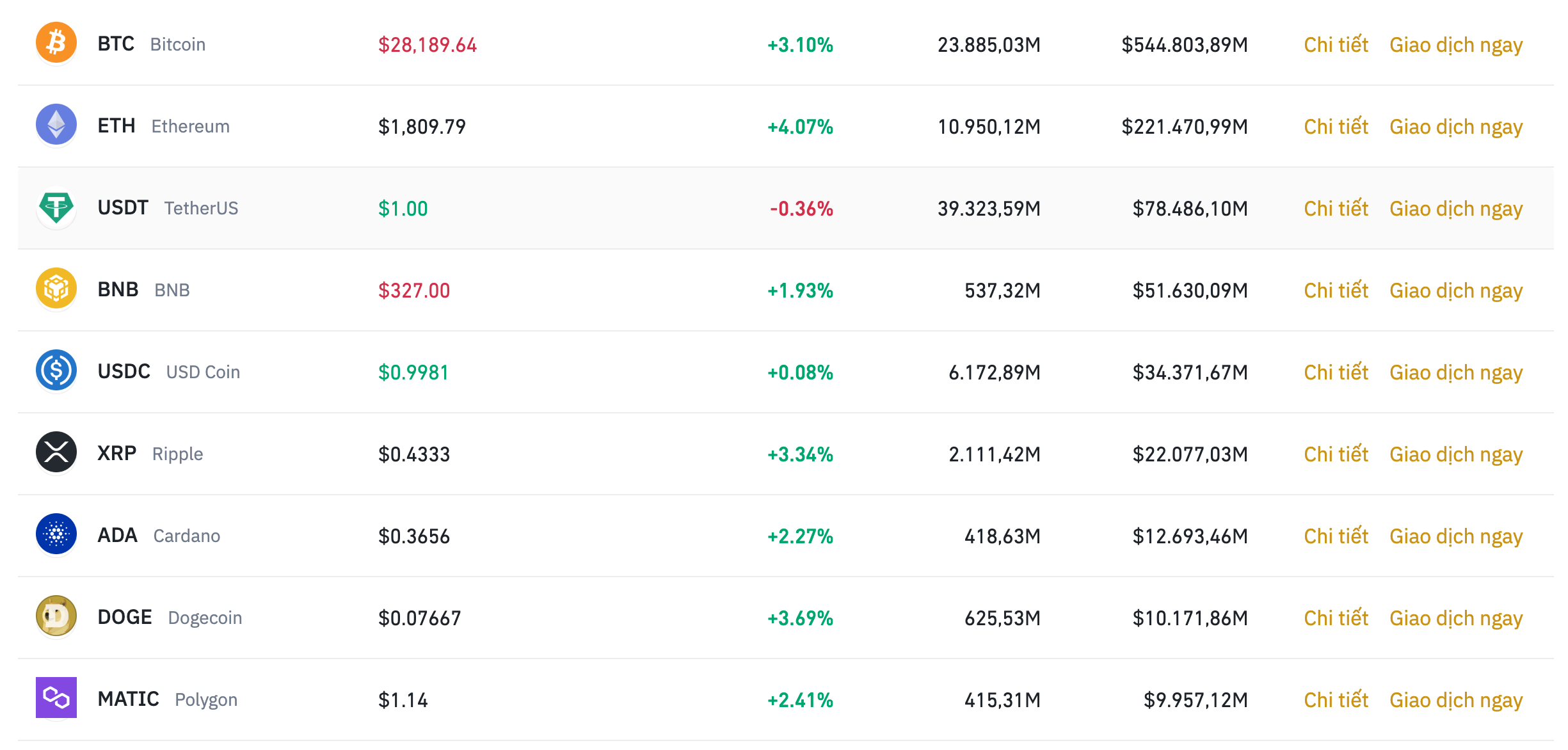Click the -0.36% change value
Image resolution: width=1568 pixels, height=750 pixels.
click(801, 209)
